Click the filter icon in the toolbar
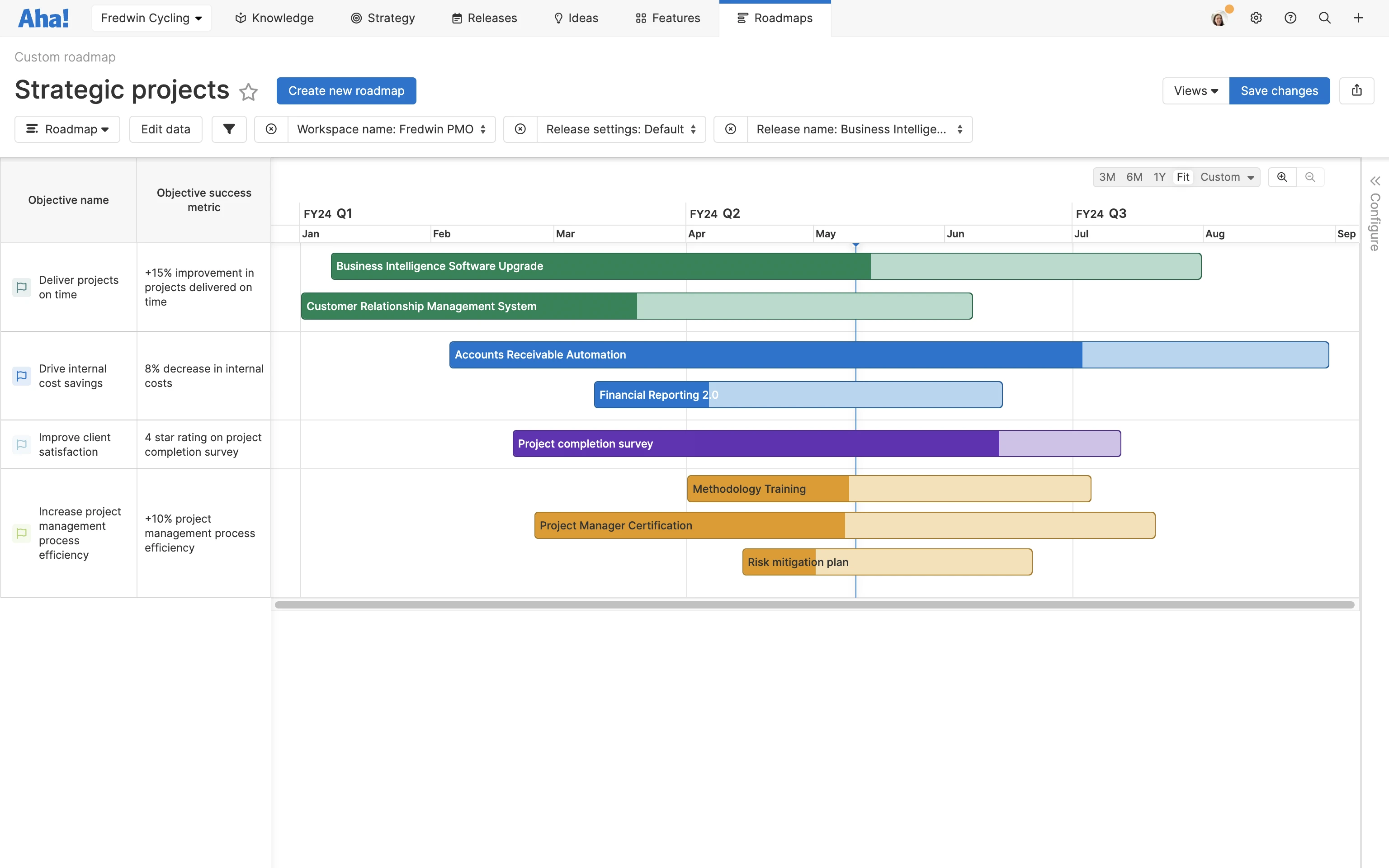This screenshot has width=1389, height=868. point(229,129)
